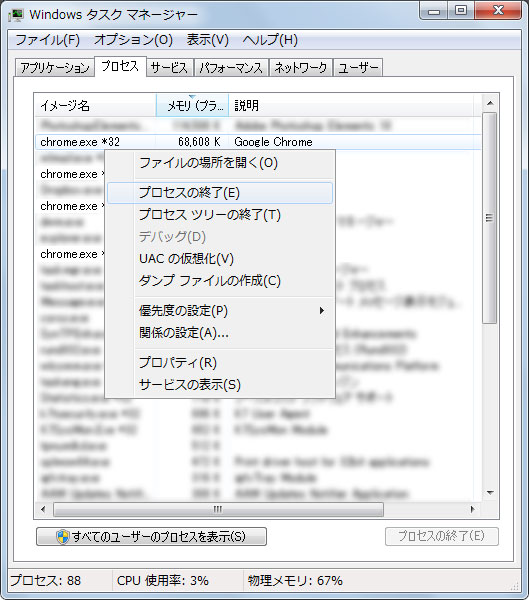
Task: Click the right arrow of the horizontal scrollbar
Action: [473, 509]
